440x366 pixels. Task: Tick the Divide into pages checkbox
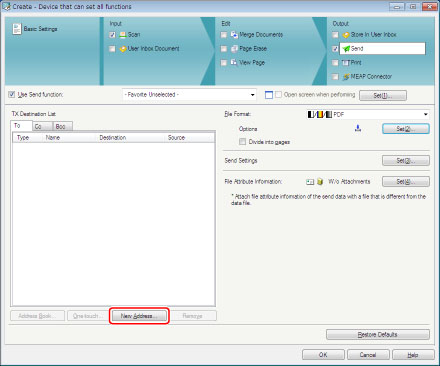pos(242,142)
